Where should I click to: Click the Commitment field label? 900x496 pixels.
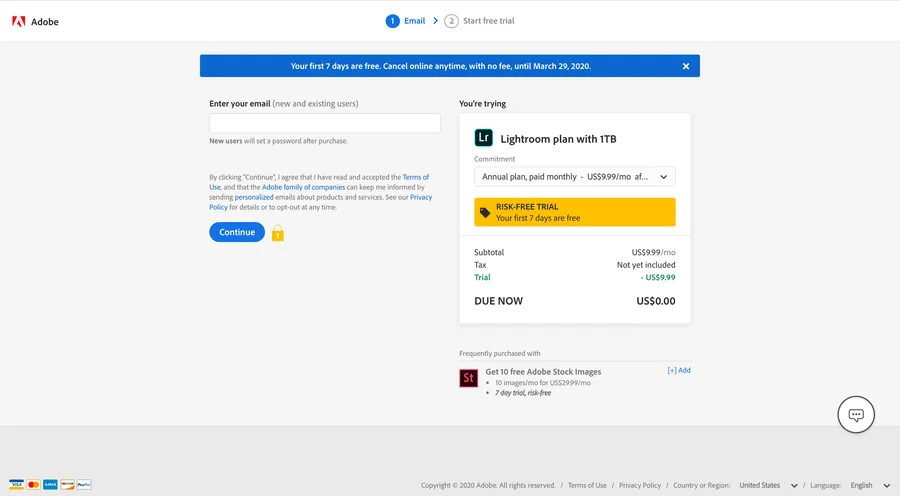pyautogui.click(x=494, y=159)
